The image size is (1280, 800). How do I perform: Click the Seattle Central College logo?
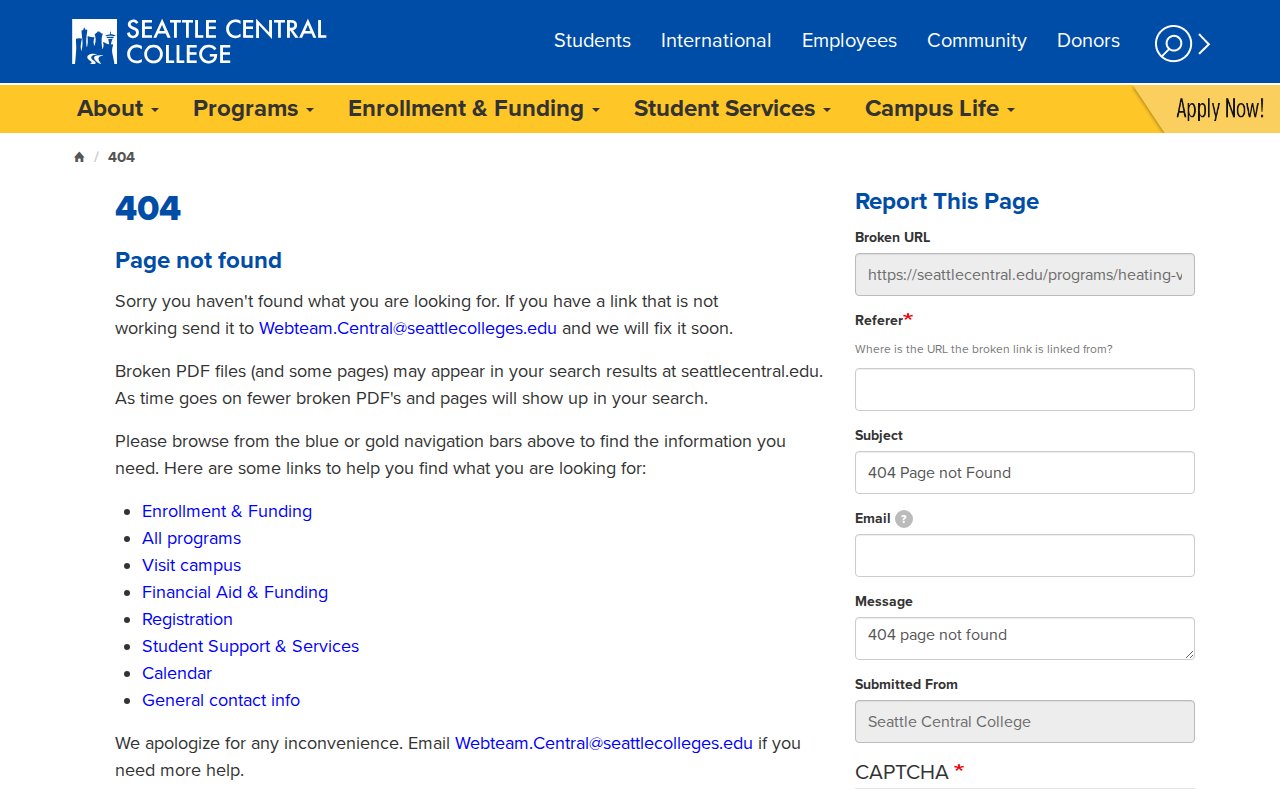[197, 40]
